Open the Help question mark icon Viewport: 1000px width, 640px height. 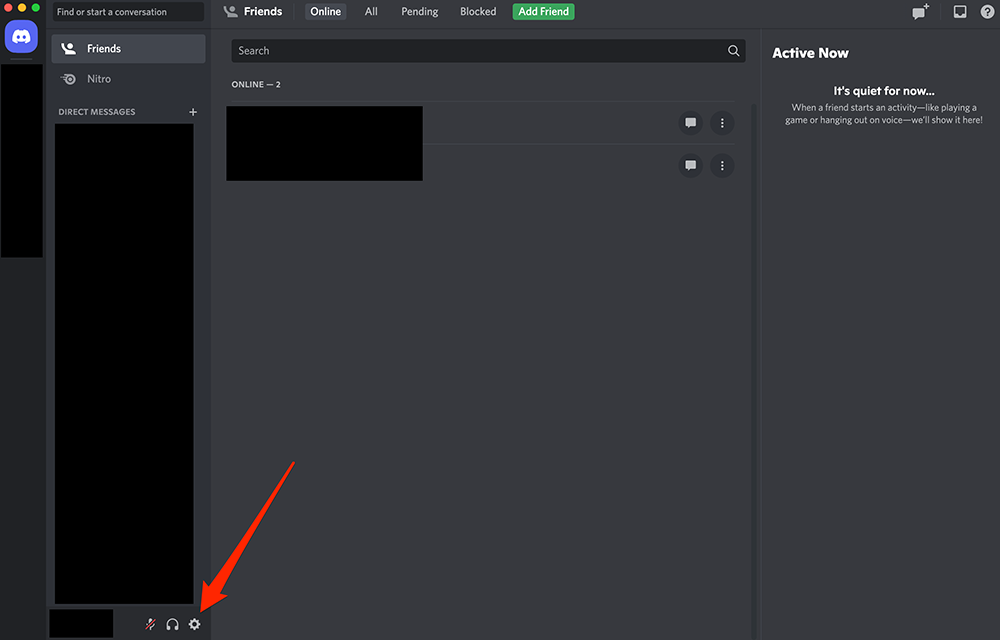[x=988, y=12]
